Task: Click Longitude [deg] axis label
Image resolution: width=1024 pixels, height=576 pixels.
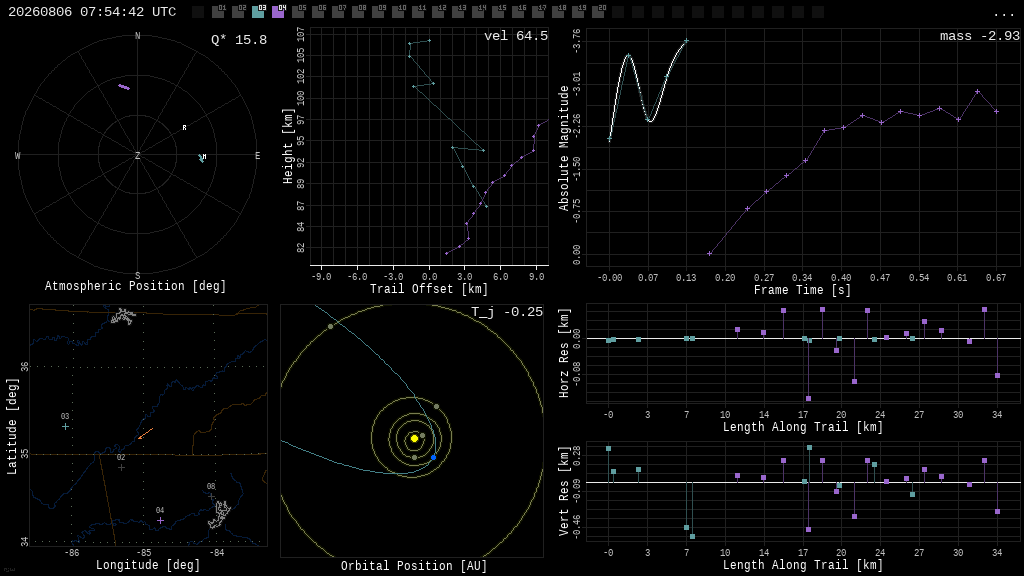Action: (148, 564)
